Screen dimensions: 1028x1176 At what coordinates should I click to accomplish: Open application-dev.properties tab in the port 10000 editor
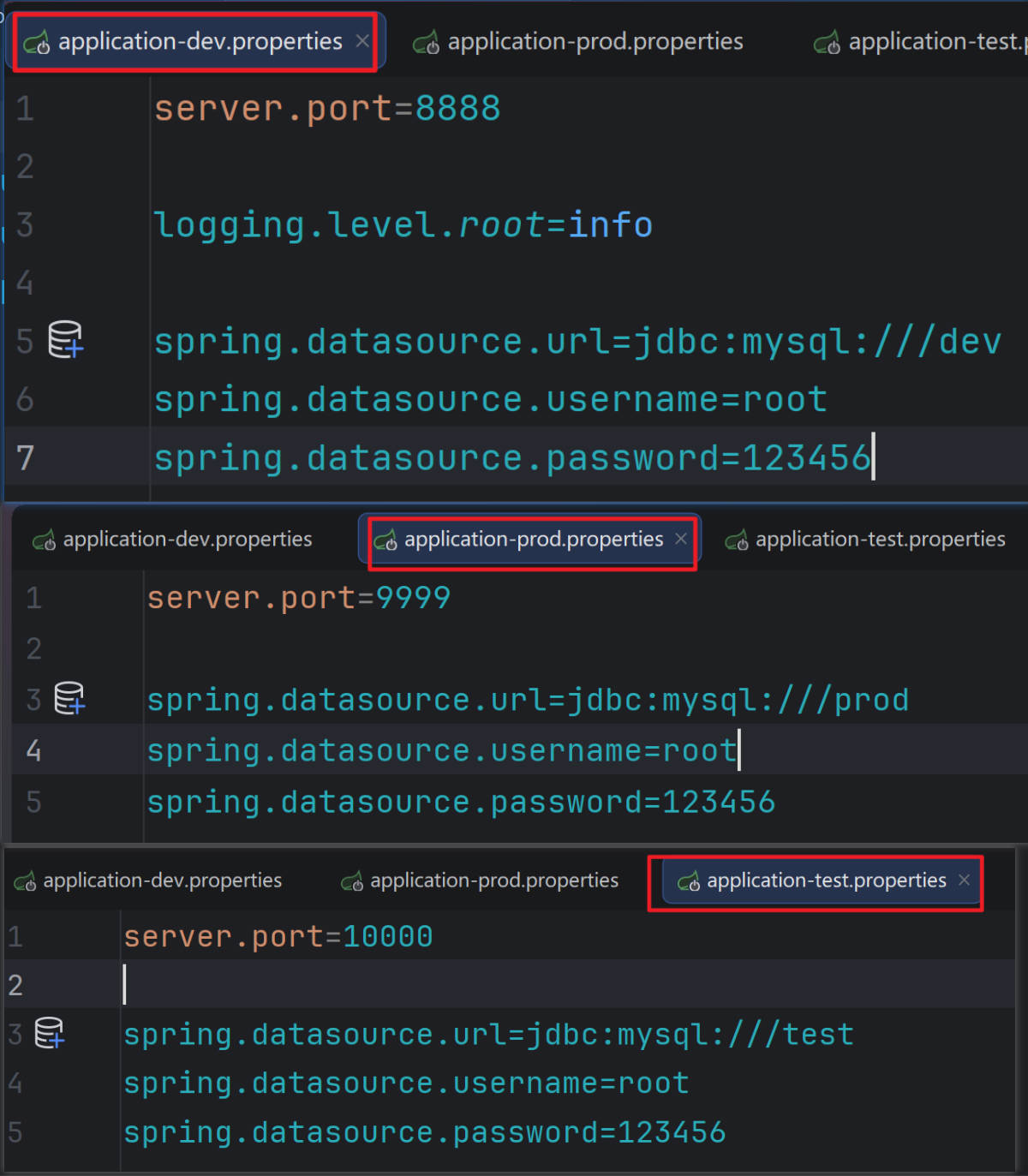(x=162, y=881)
